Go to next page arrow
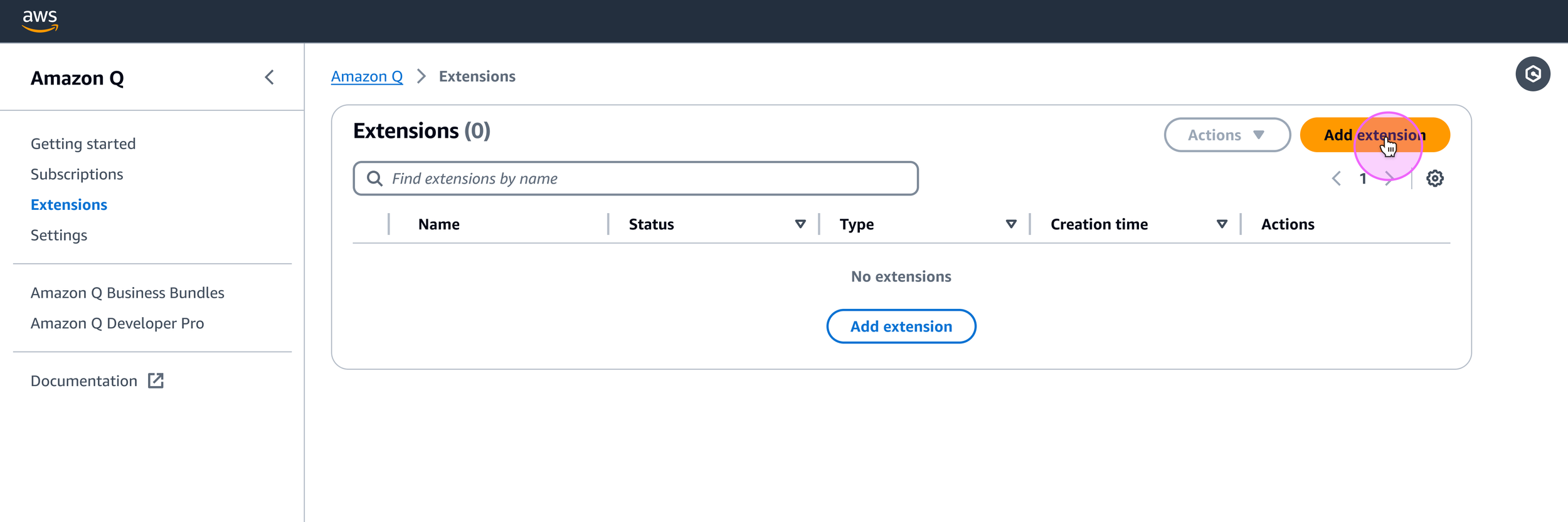This screenshot has width=1568, height=522. pos(1389,179)
